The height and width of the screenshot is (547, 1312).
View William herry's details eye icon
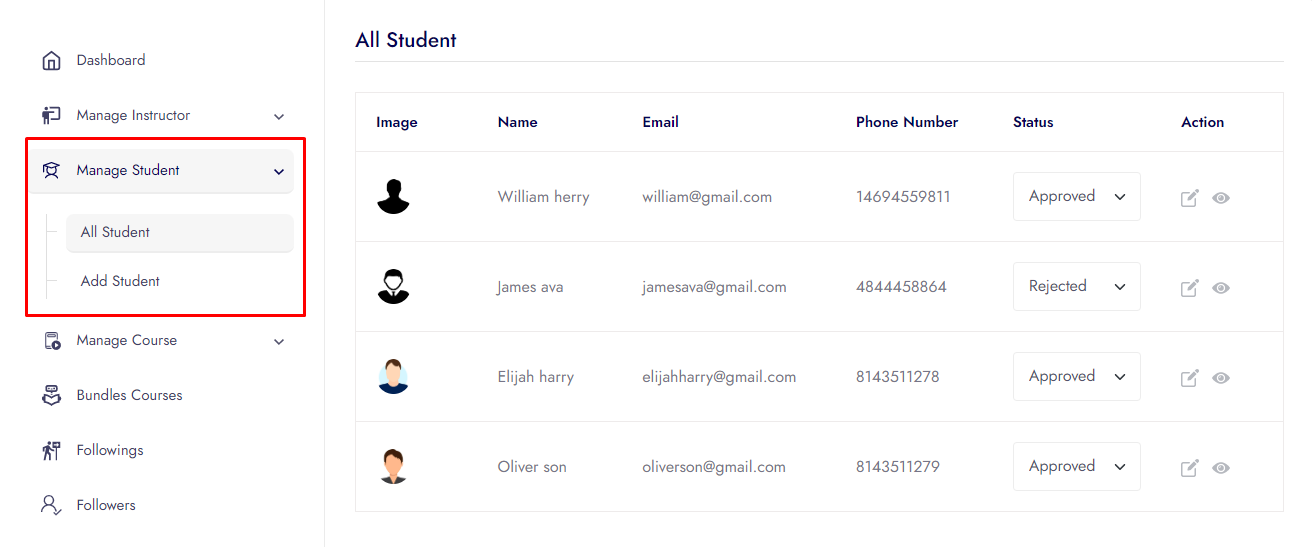tap(1221, 198)
